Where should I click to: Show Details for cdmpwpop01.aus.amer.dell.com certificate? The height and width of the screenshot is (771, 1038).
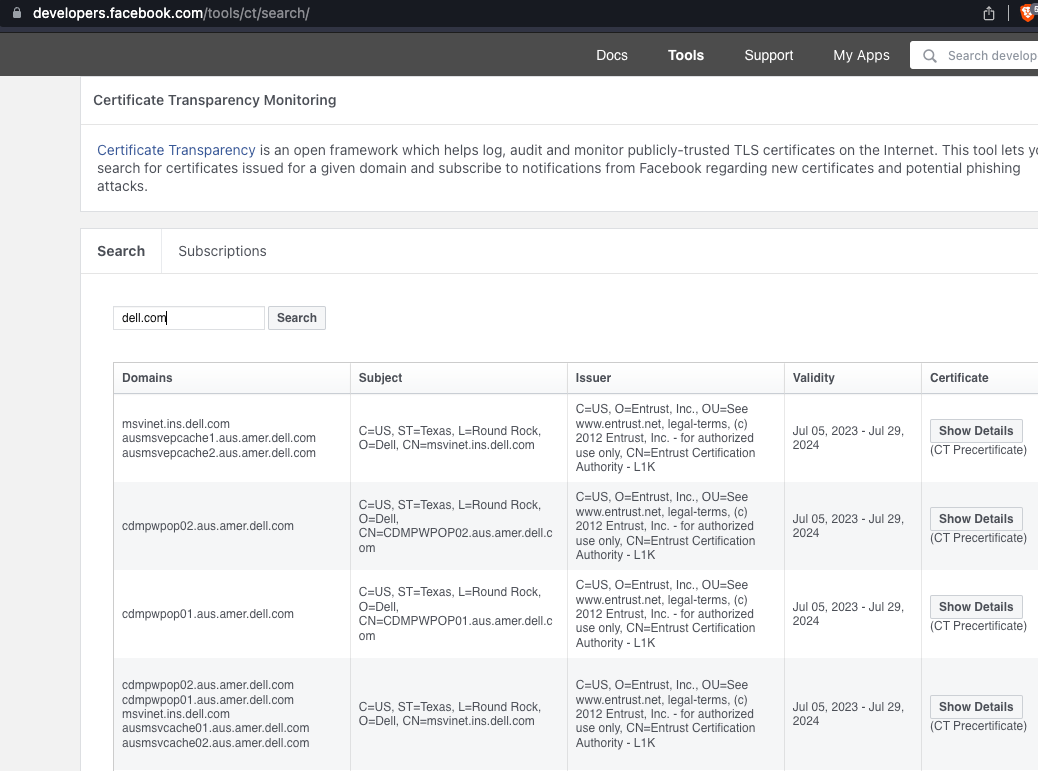point(976,606)
